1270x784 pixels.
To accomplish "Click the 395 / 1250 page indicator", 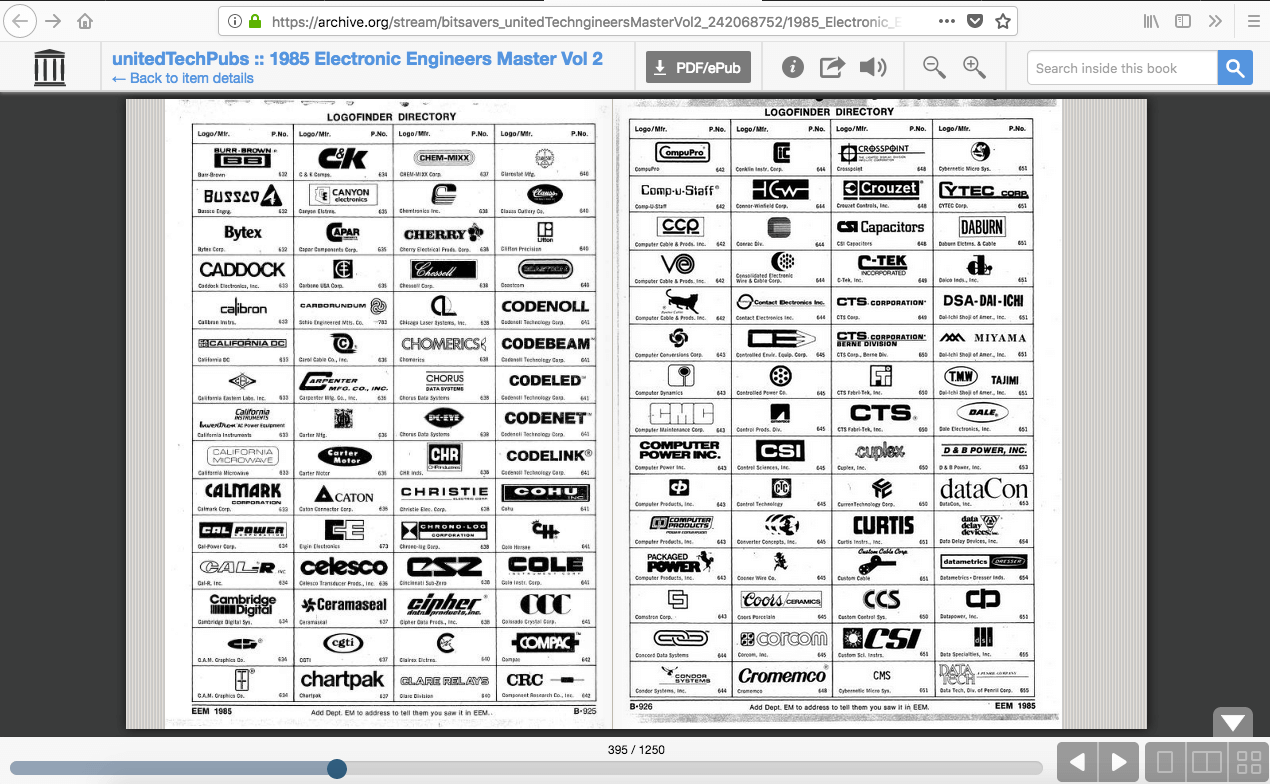I will coord(635,749).
